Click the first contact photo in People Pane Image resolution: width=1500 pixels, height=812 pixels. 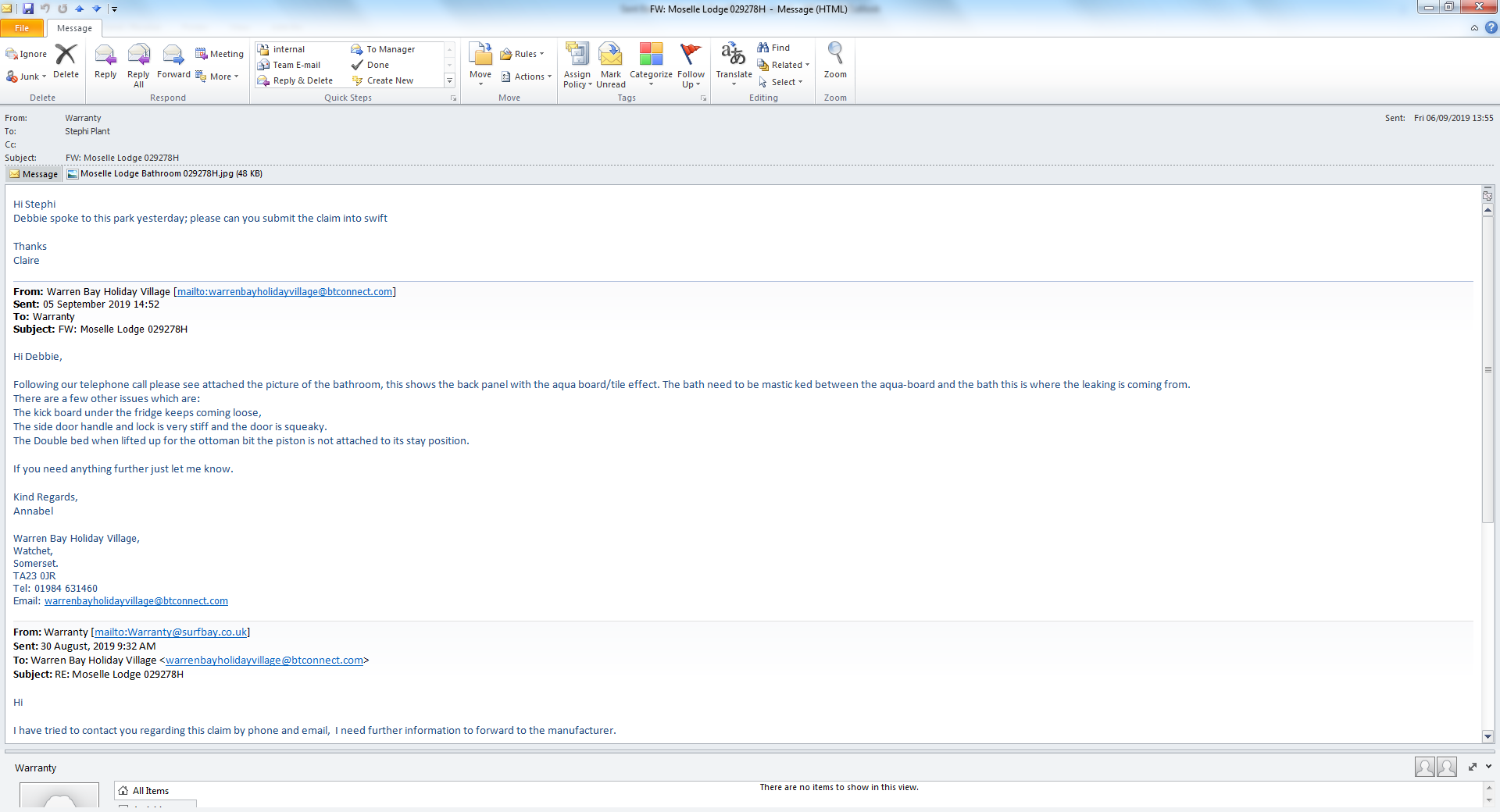(x=1424, y=767)
